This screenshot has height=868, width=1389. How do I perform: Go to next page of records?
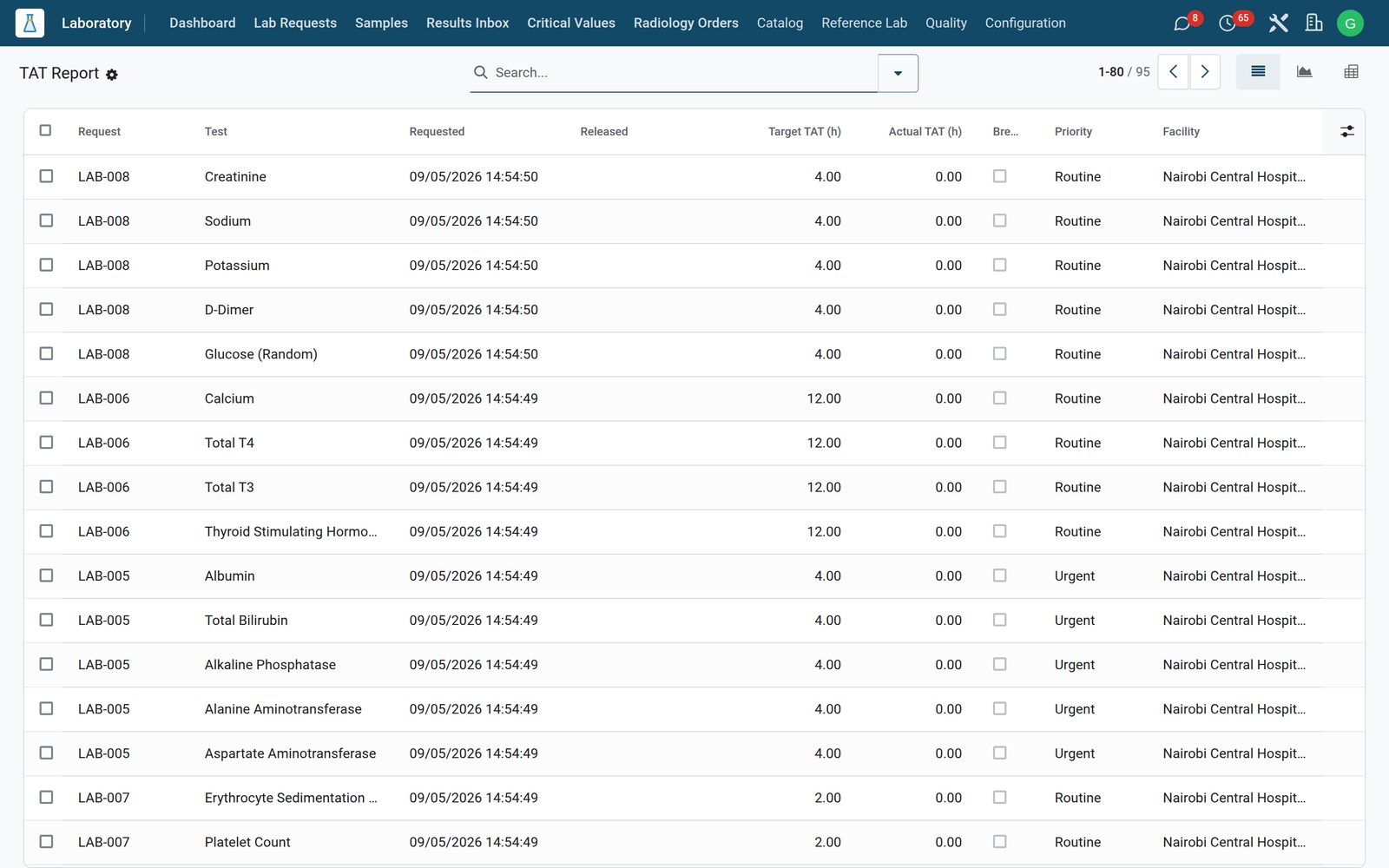(1205, 72)
